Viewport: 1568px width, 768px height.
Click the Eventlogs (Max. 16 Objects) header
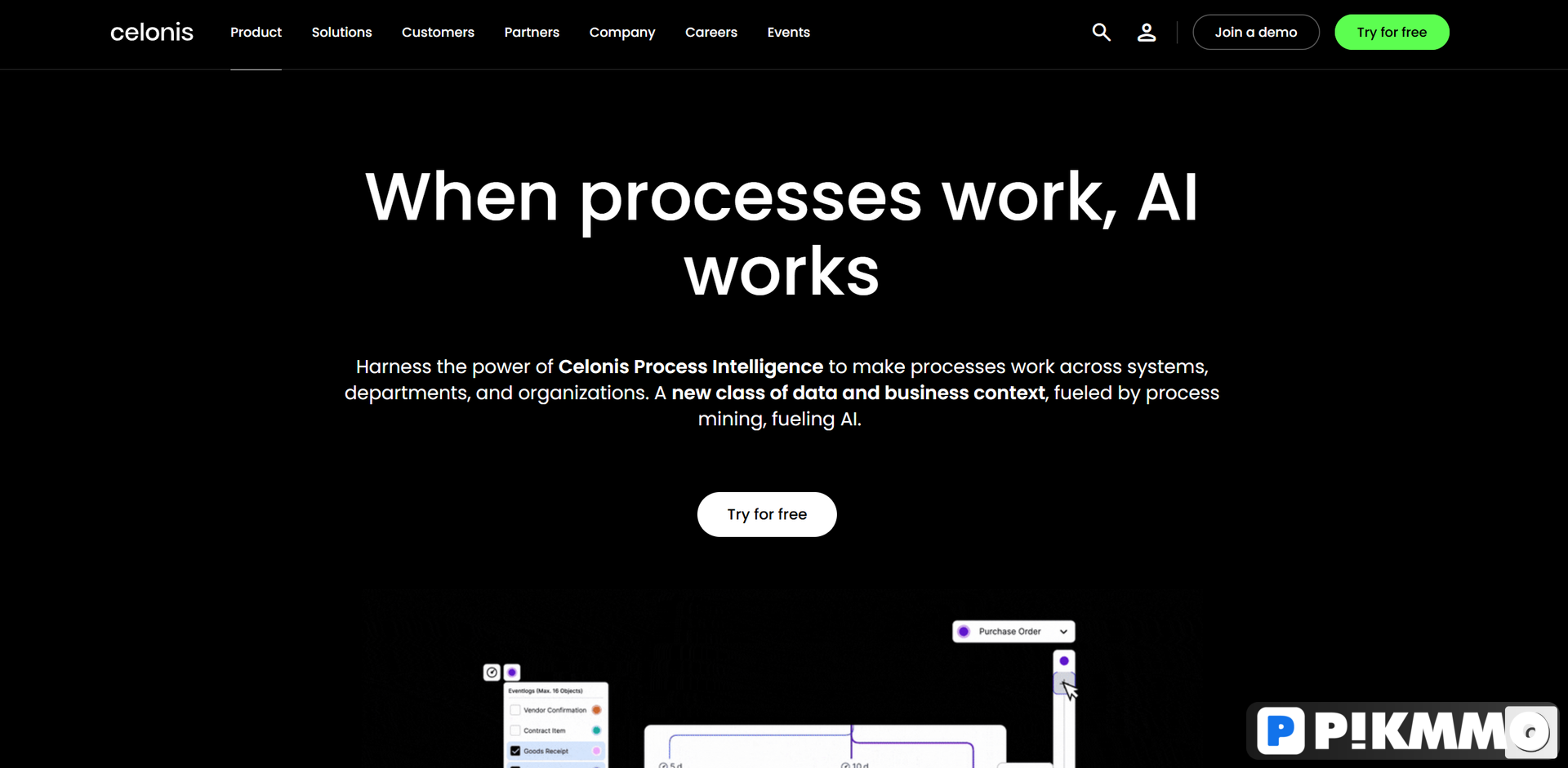[x=546, y=690]
